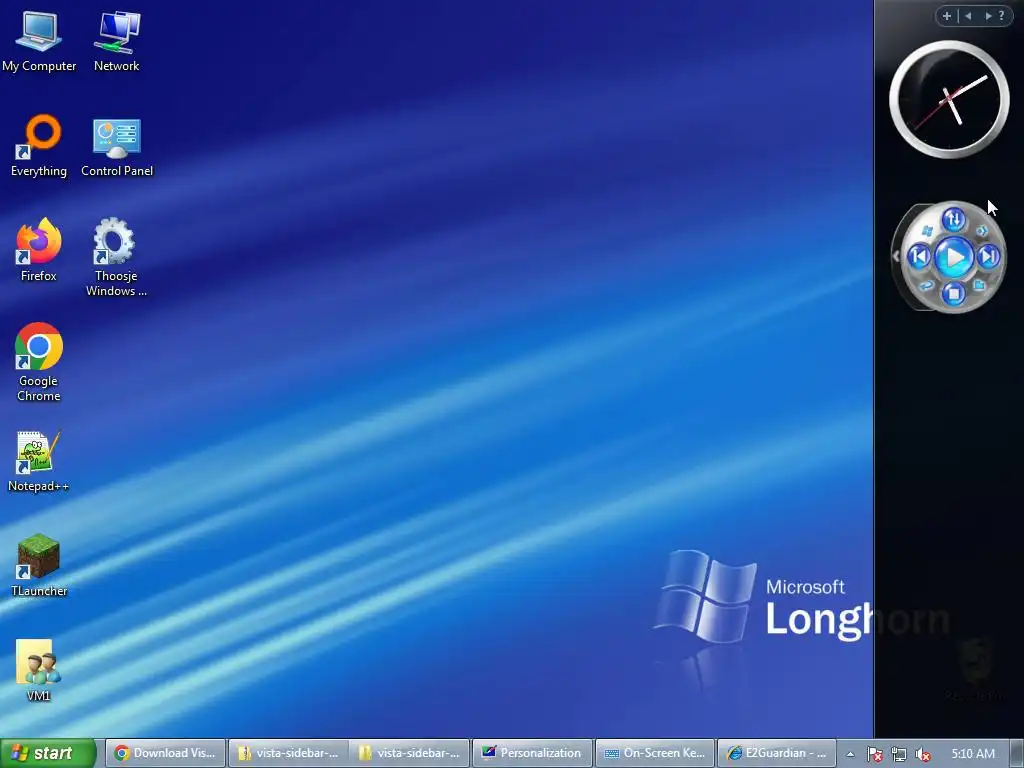Screen dimensions: 1024x768
Task: Click the analog clock gadget
Action: (x=949, y=99)
